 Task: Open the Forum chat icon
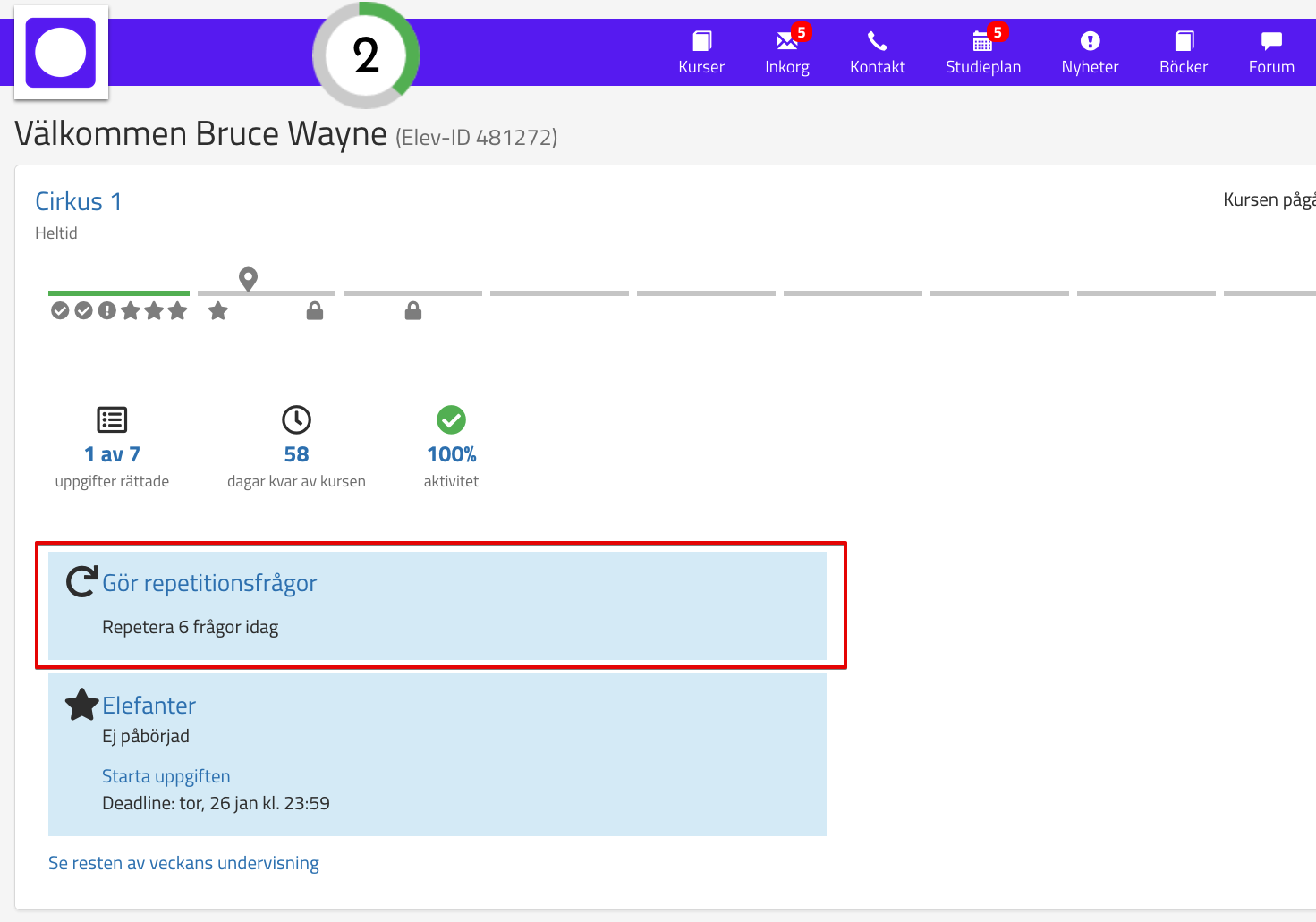(1271, 42)
